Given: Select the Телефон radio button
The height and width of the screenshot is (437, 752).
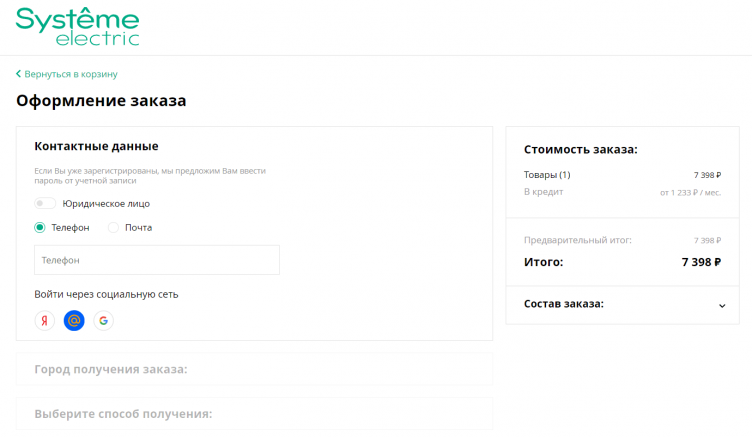Looking at the screenshot, I should point(40,227).
